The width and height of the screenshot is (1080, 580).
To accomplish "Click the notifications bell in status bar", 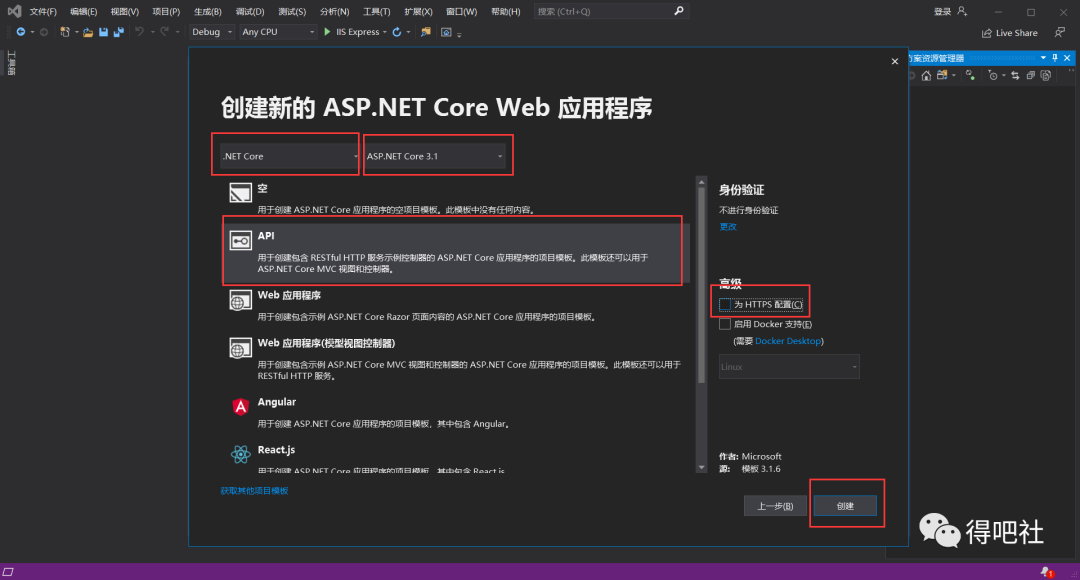I will coord(1046,572).
